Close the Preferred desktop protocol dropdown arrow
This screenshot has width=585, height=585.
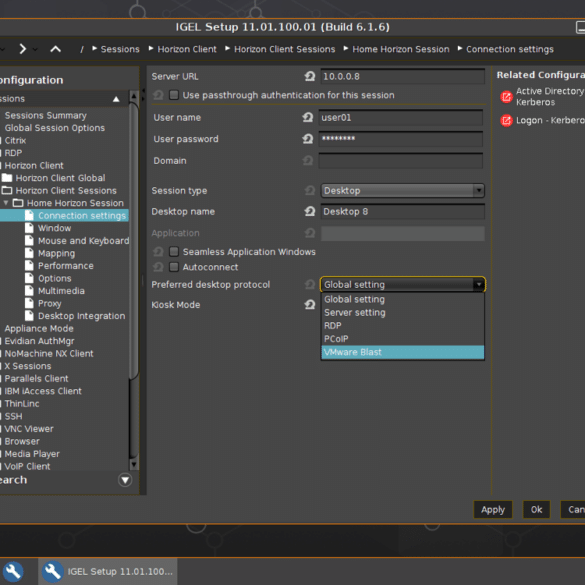[479, 285]
